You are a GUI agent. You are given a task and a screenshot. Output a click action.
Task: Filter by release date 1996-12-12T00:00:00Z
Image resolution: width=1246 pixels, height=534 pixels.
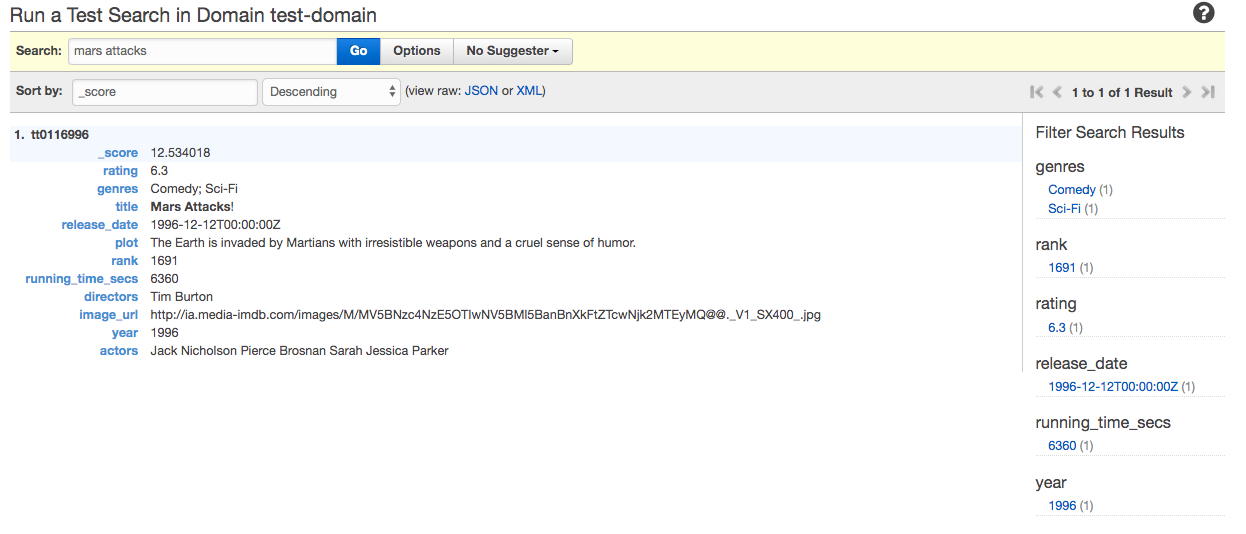click(1113, 387)
